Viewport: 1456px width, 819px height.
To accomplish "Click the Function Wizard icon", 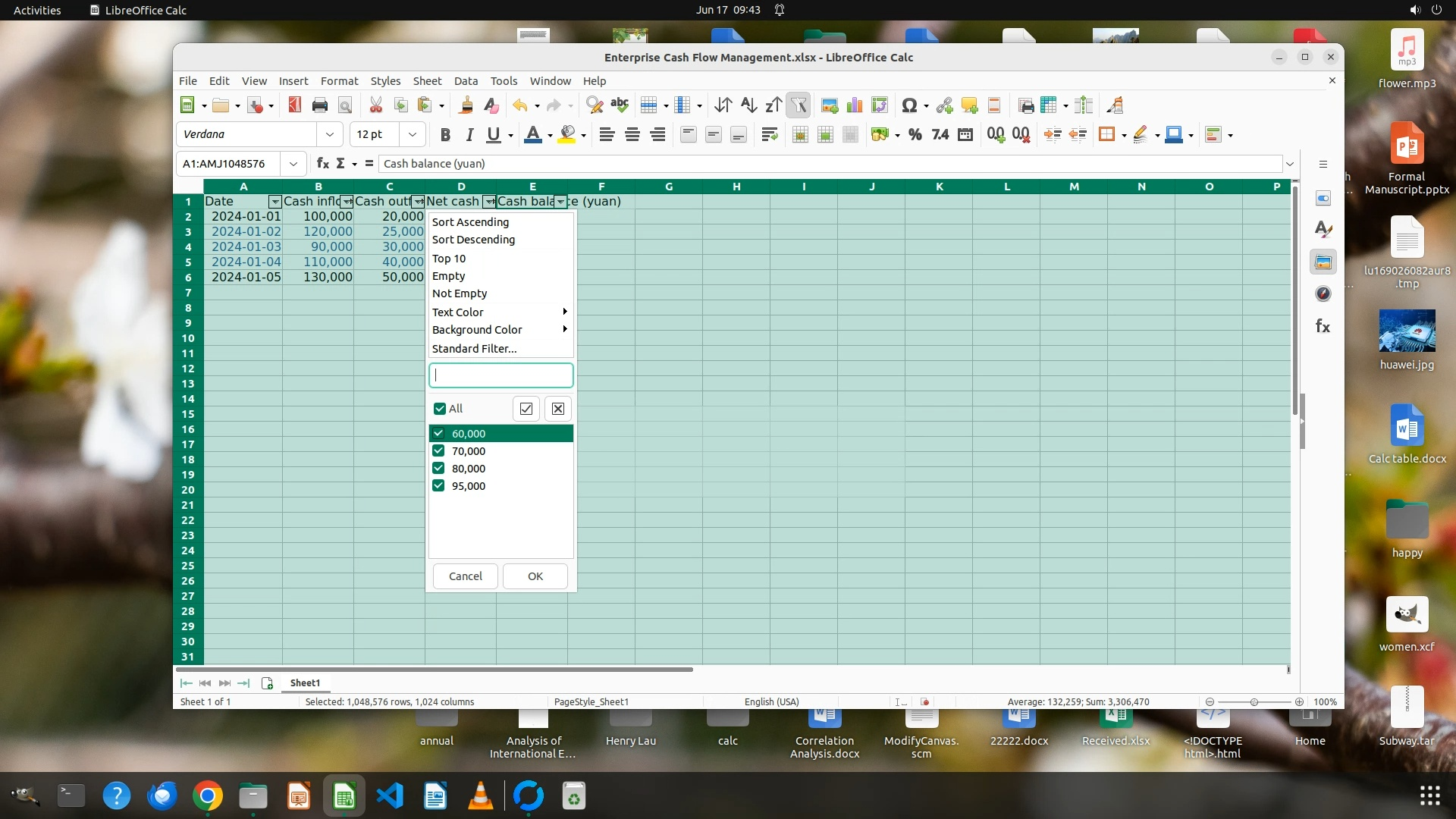I will pyautogui.click(x=322, y=163).
